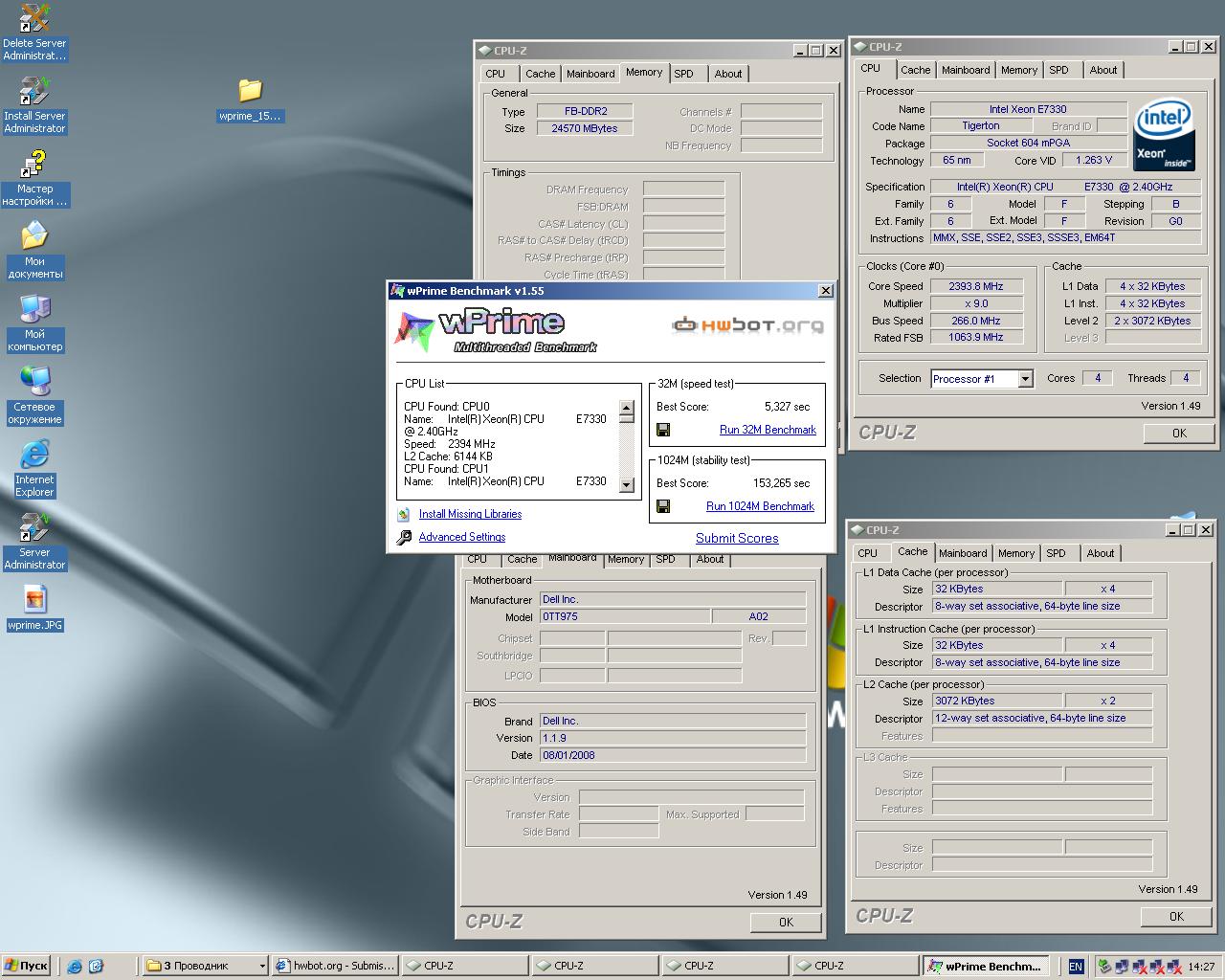The image size is (1225, 980).
Task: Click the Install Missing Libraries icon
Action: pos(404,514)
